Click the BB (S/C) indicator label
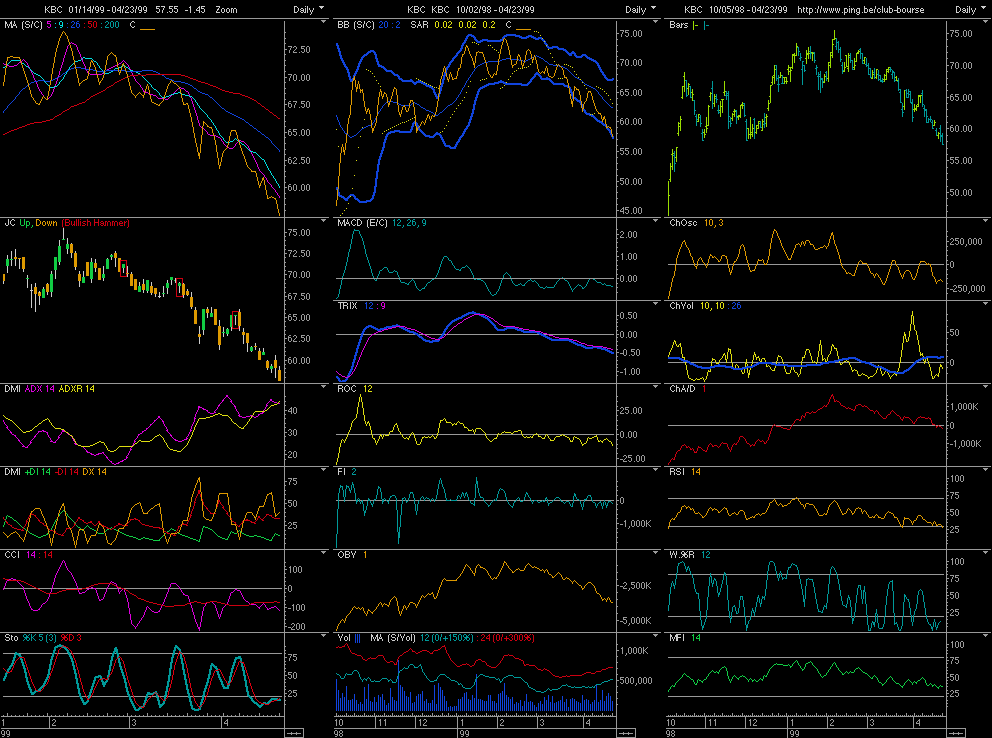Viewport: 992px width, 738px height. pyautogui.click(x=356, y=25)
